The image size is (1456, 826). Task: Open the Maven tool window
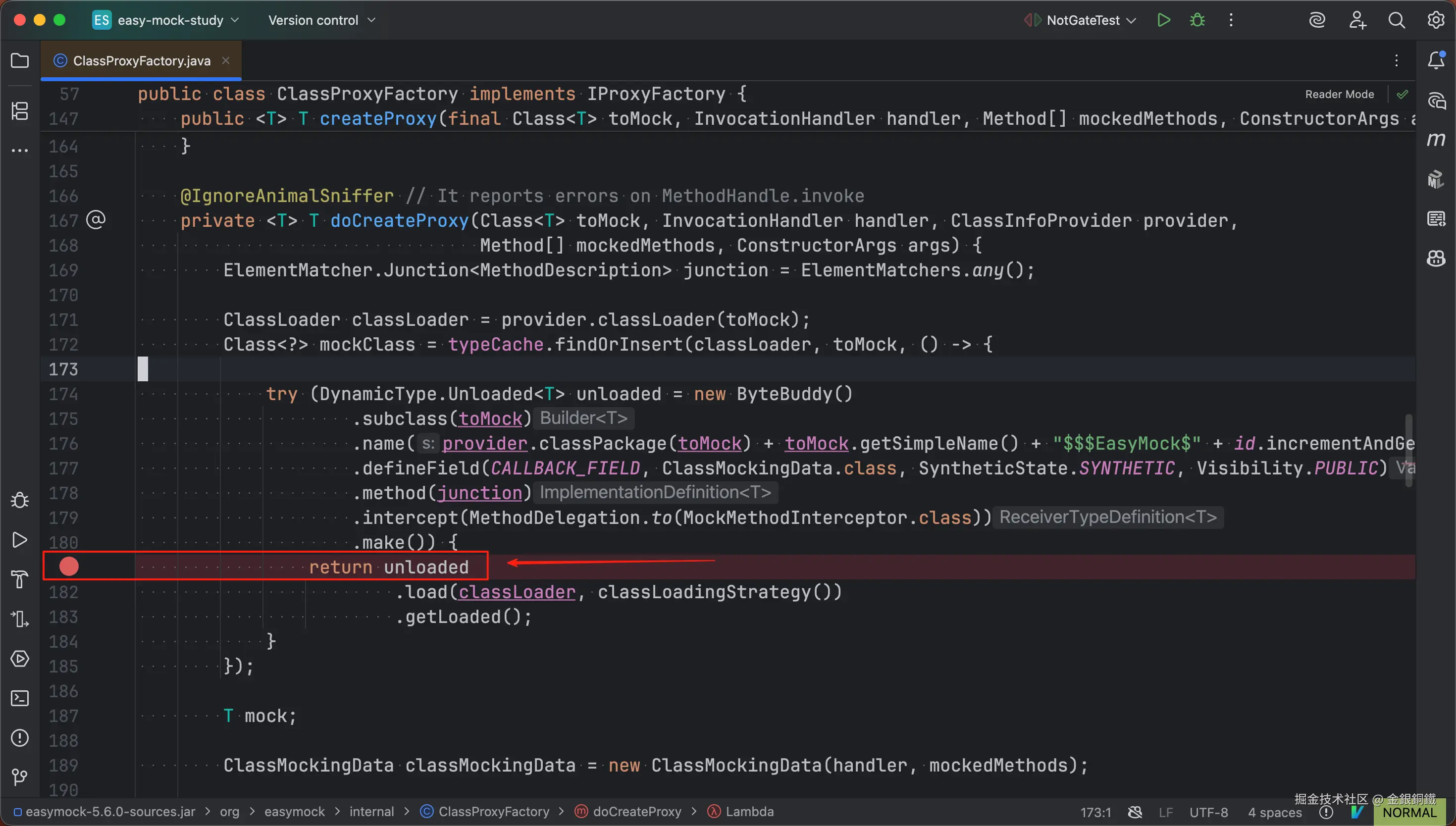pyautogui.click(x=1436, y=140)
